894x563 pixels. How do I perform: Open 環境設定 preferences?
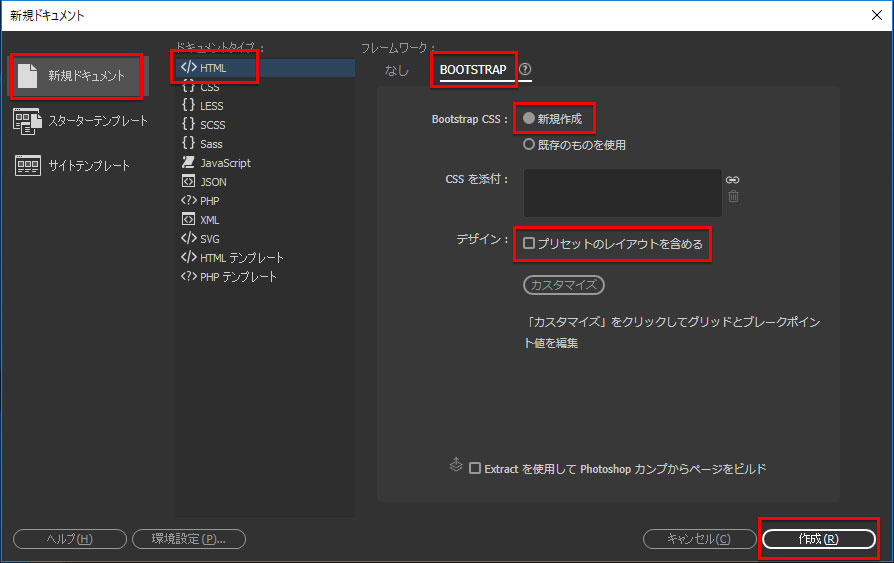click(x=189, y=539)
